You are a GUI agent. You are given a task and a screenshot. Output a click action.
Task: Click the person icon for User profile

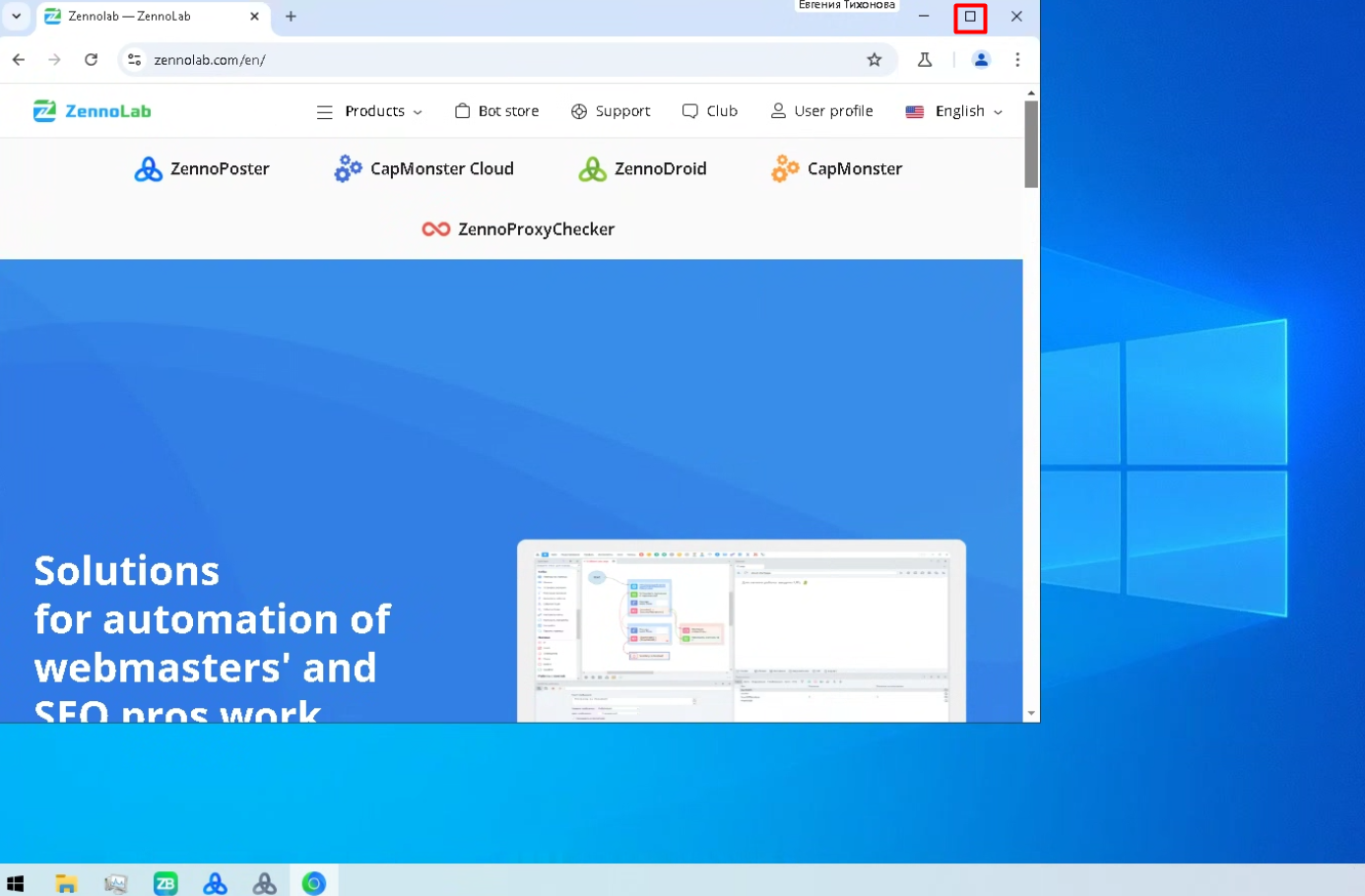778,111
